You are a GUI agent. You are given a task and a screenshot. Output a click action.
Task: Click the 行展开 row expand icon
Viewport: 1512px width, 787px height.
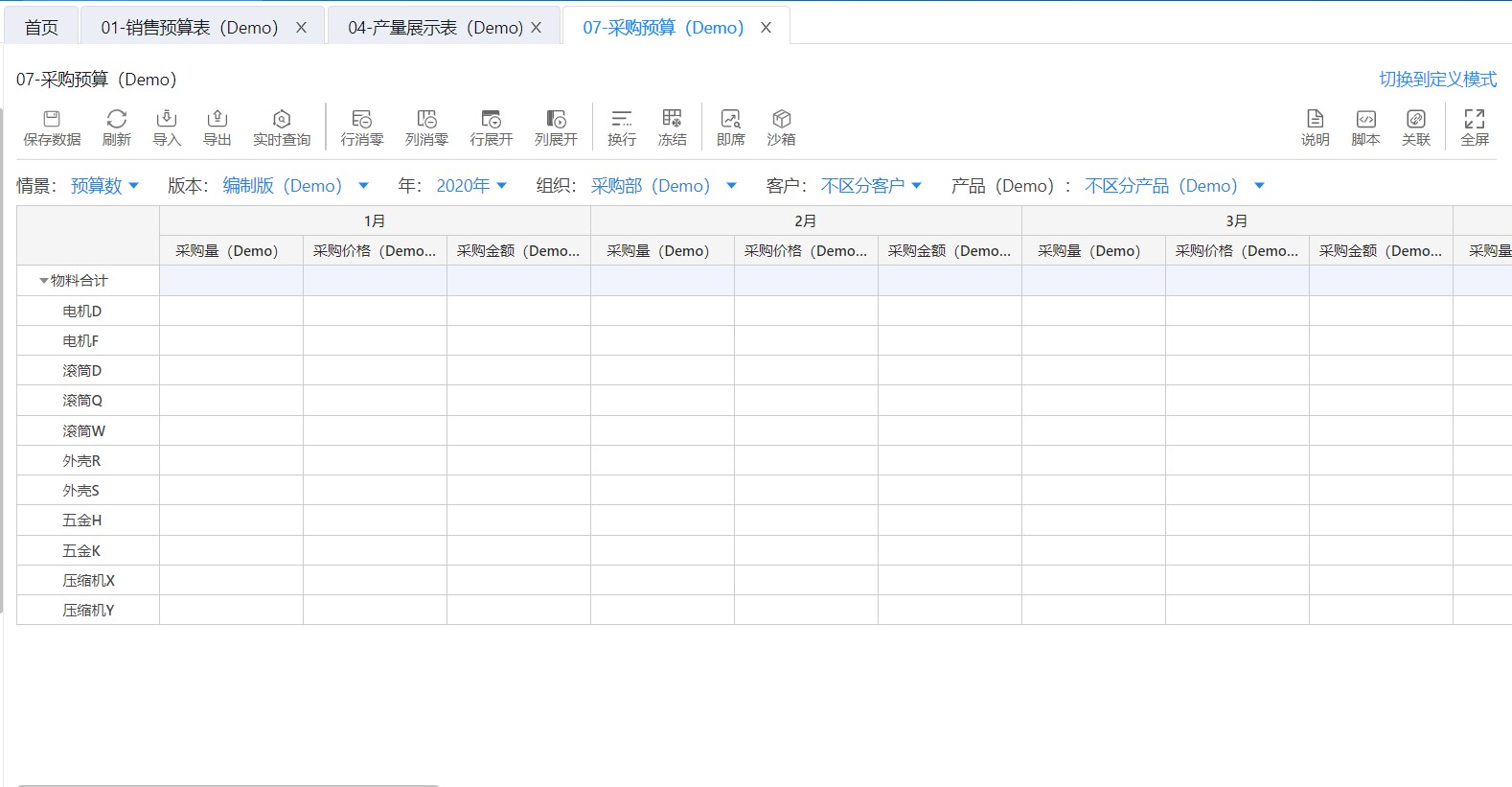click(x=491, y=119)
